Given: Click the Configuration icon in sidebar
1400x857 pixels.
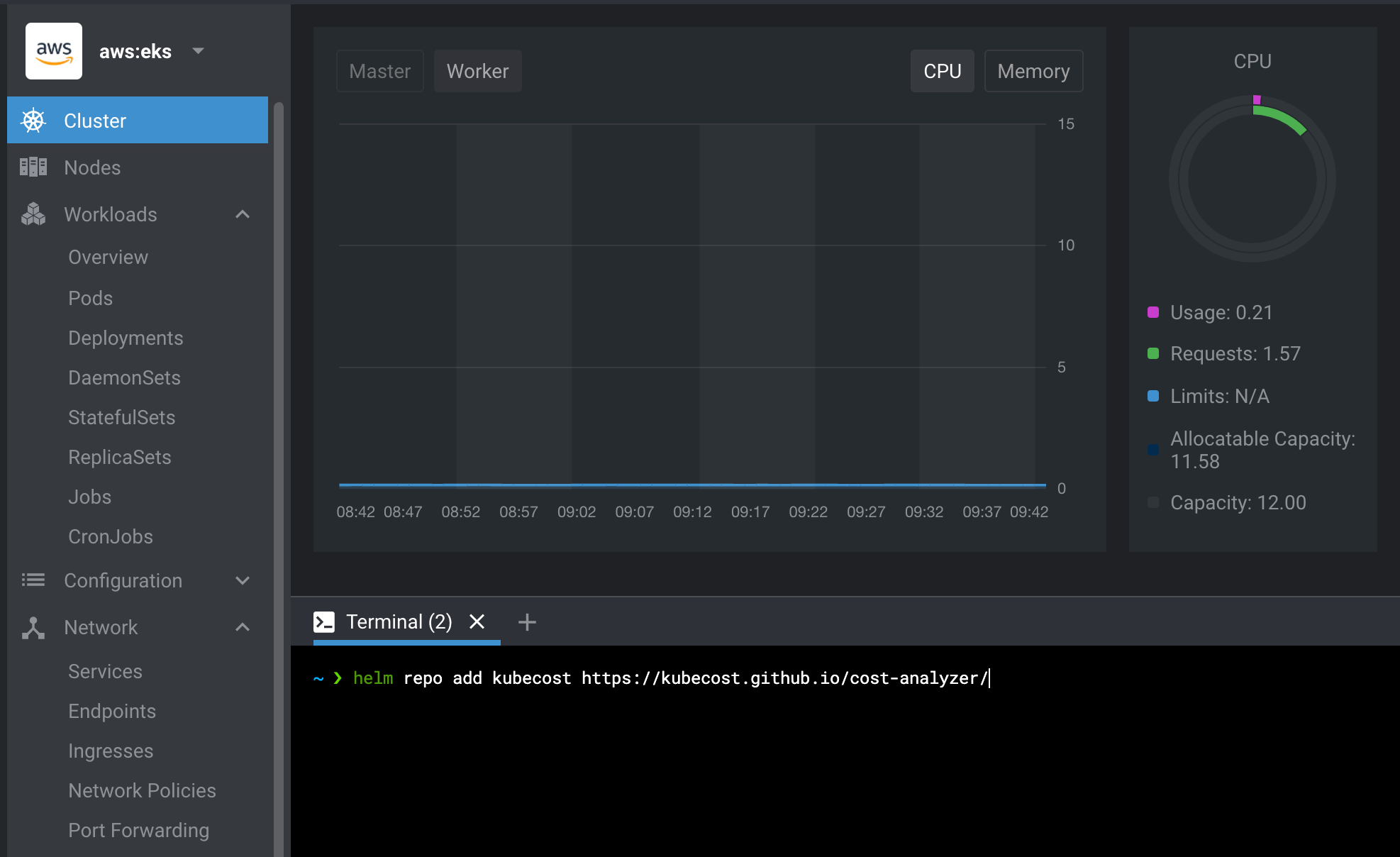Looking at the screenshot, I should pyautogui.click(x=32, y=580).
